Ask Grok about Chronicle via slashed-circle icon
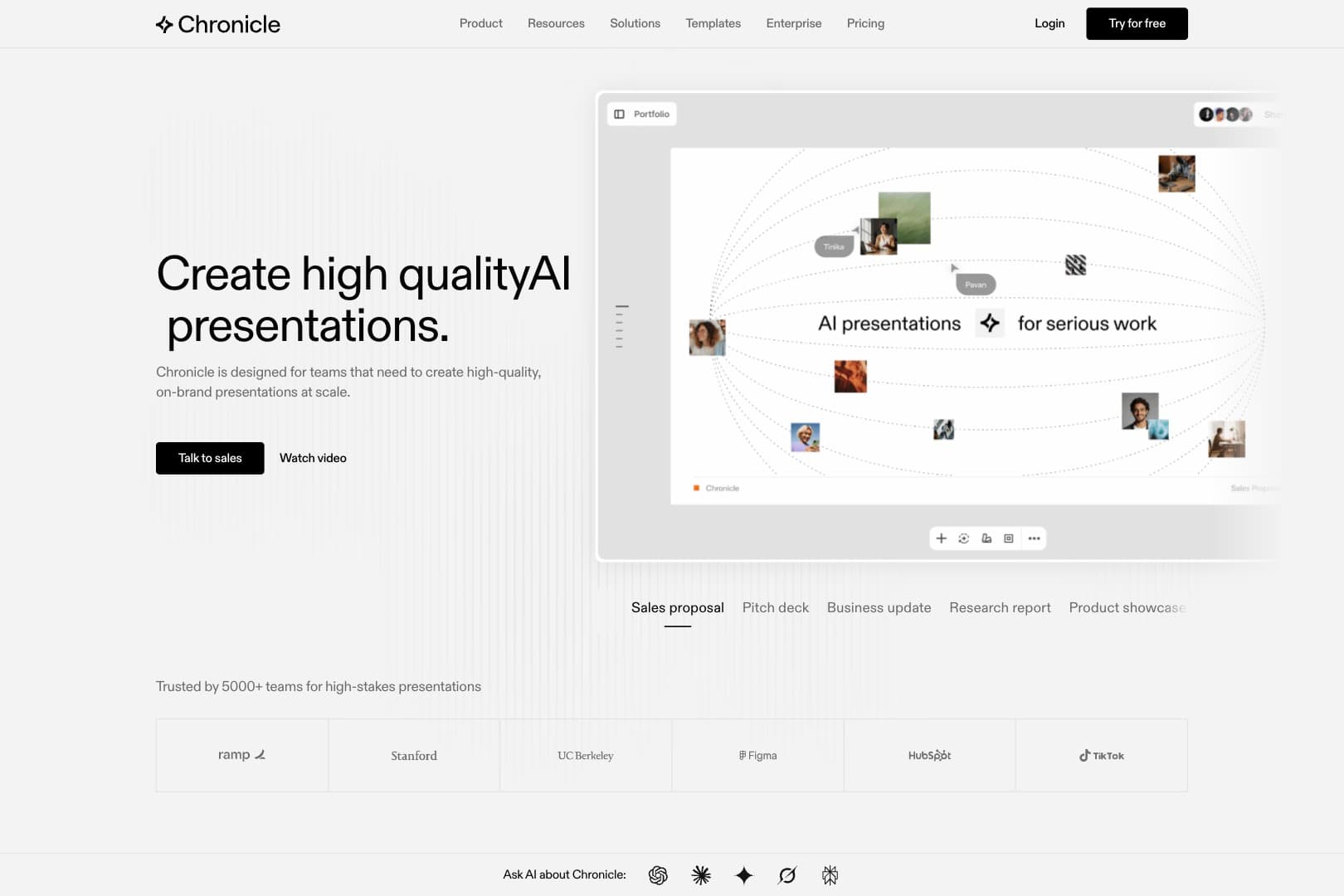 click(x=787, y=875)
